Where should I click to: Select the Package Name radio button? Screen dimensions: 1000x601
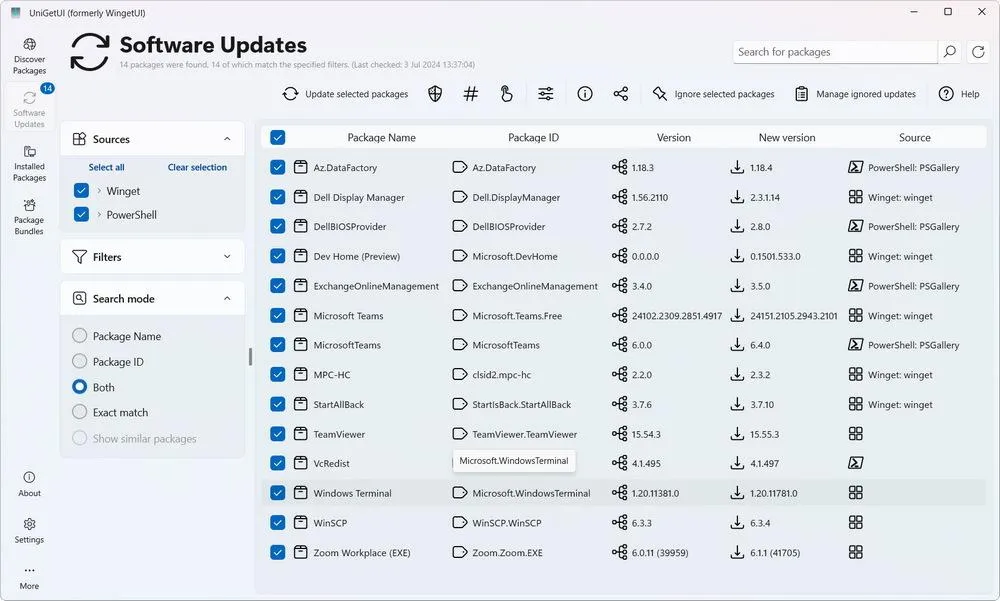click(80, 336)
